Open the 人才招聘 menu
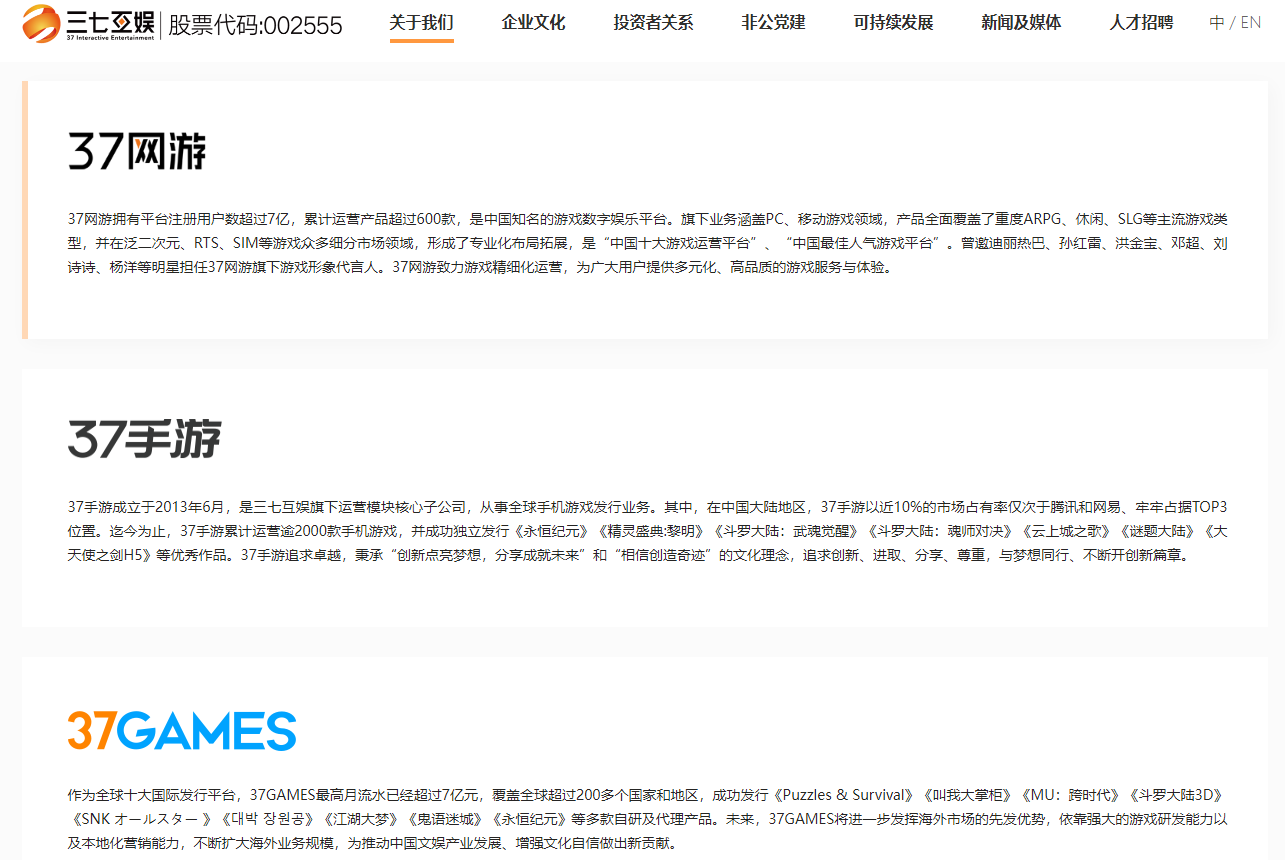Image resolution: width=1285 pixels, height=860 pixels. click(1141, 23)
